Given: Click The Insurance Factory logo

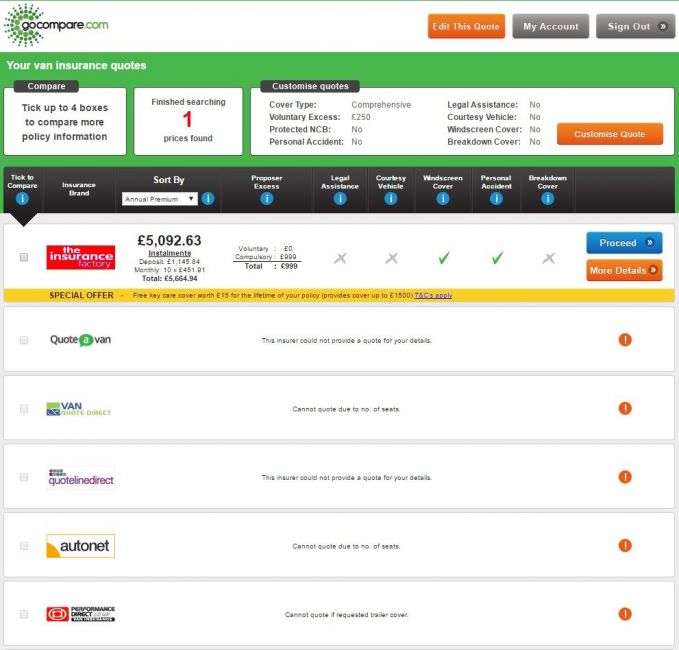Looking at the screenshot, I should pyautogui.click(x=81, y=257).
